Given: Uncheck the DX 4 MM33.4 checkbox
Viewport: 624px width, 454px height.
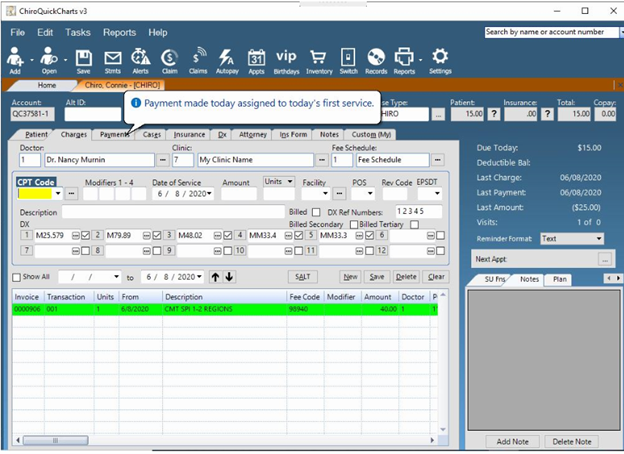Looking at the screenshot, I should click(x=298, y=236).
